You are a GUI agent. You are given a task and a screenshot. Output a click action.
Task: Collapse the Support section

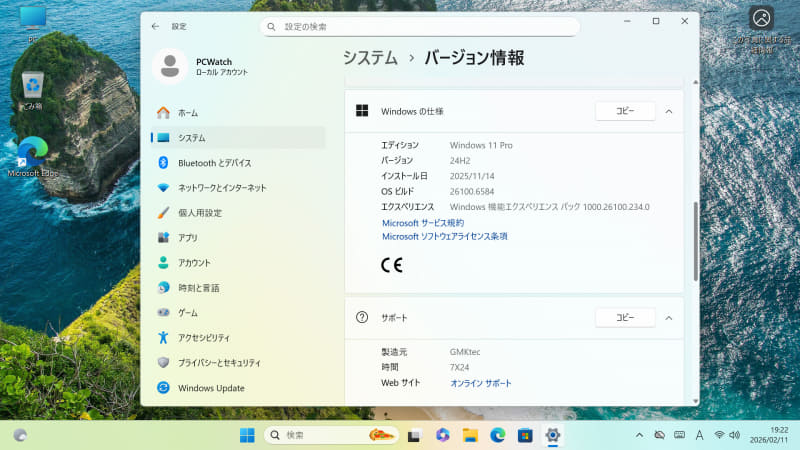(669, 318)
